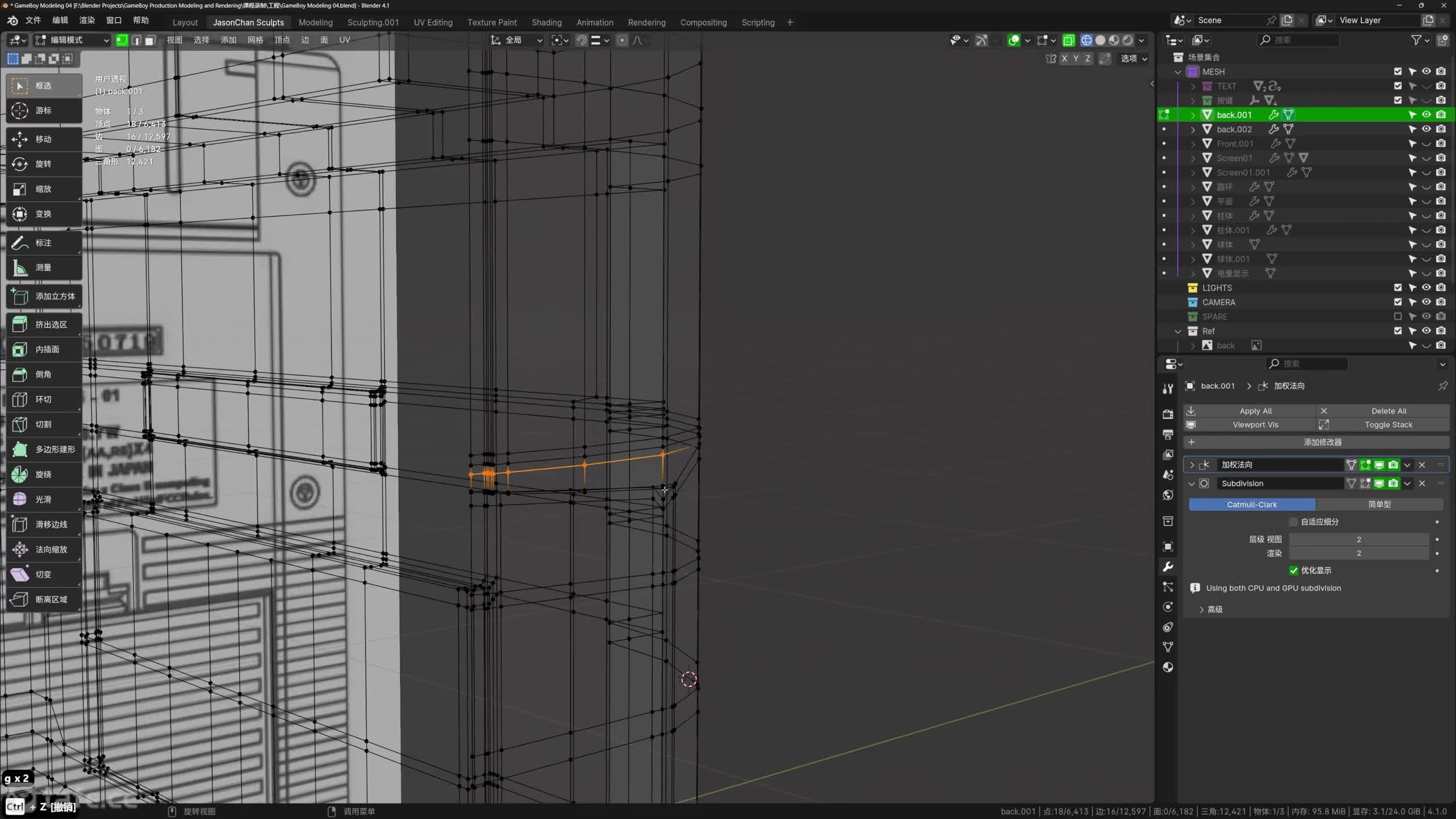The image size is (1456, 819).
Task: Toggle X-ray display in the viewport
Action: pos(1068,40)
